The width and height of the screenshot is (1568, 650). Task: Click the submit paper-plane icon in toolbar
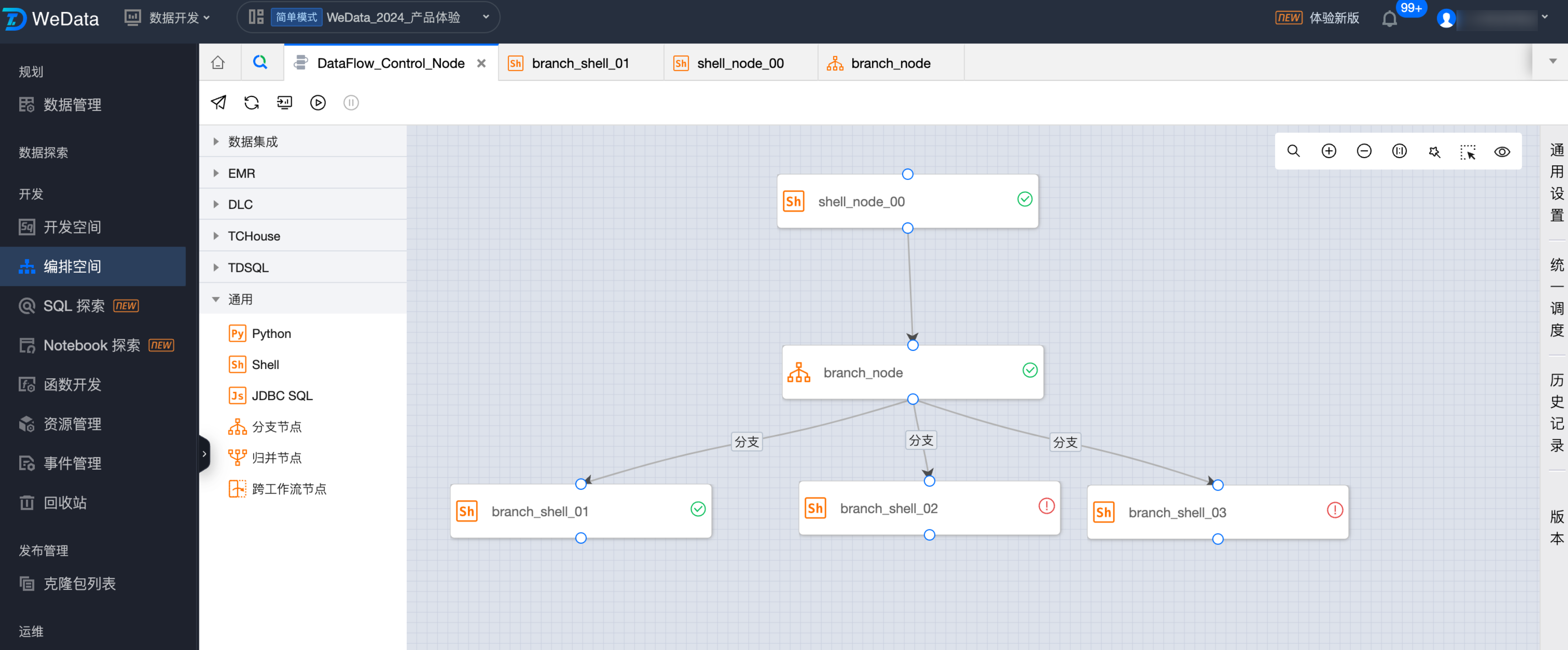pyautogui.click(x=218, y=102)
